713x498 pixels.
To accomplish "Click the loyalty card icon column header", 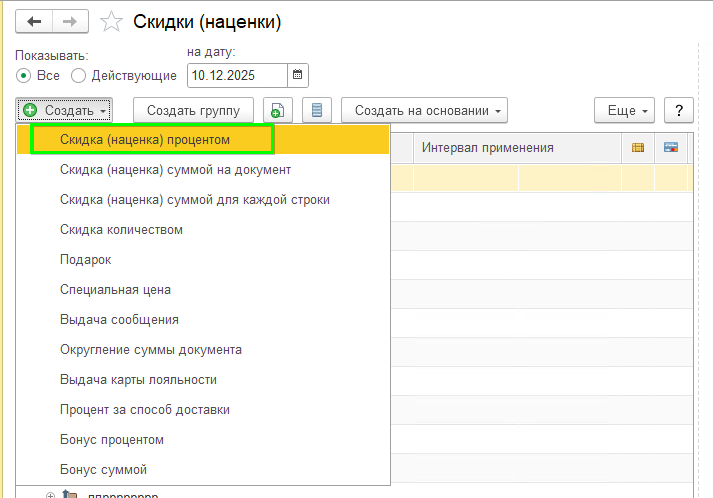I will [671, 147].
